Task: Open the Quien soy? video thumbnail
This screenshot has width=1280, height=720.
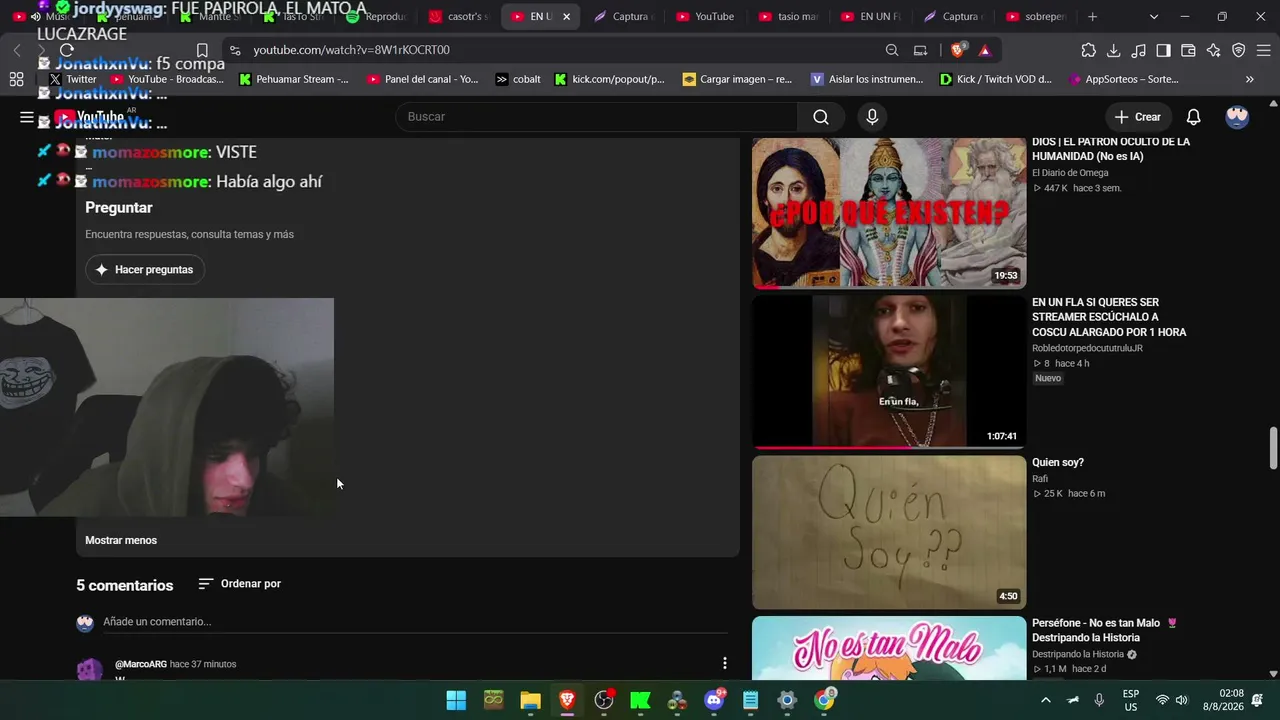Action: coord(889,532)
